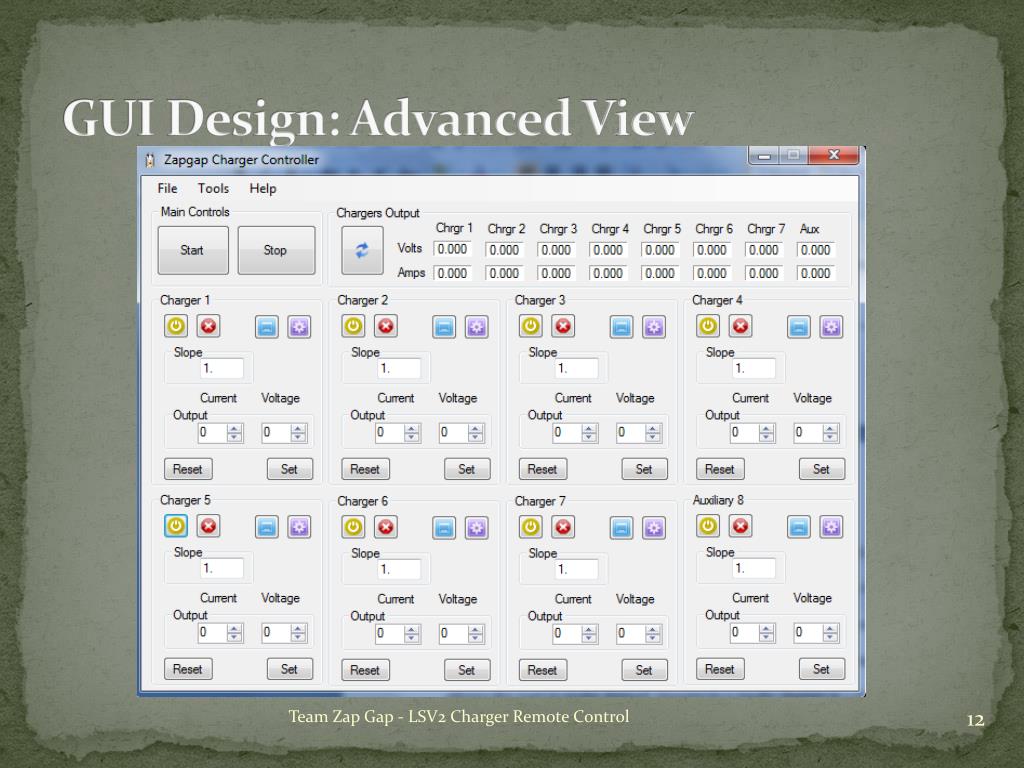Screen dimensions: 1024x768
Task: Click the blue icon in Charger 7 panel
Action: [621, 528]
